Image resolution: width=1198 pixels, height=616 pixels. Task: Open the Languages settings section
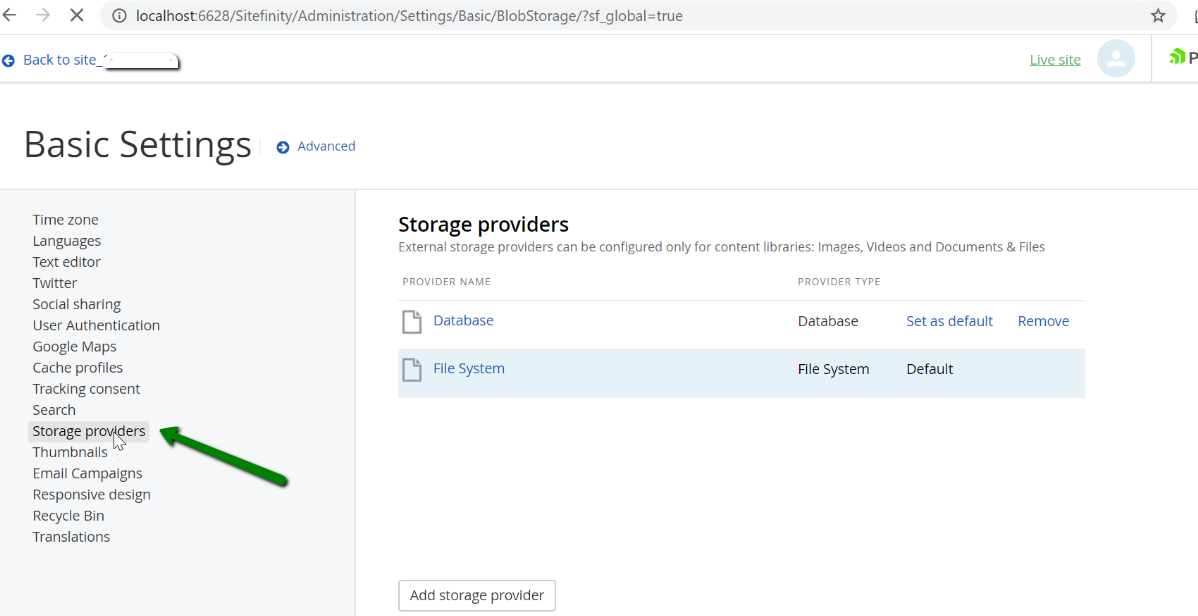tap(66, 240)
